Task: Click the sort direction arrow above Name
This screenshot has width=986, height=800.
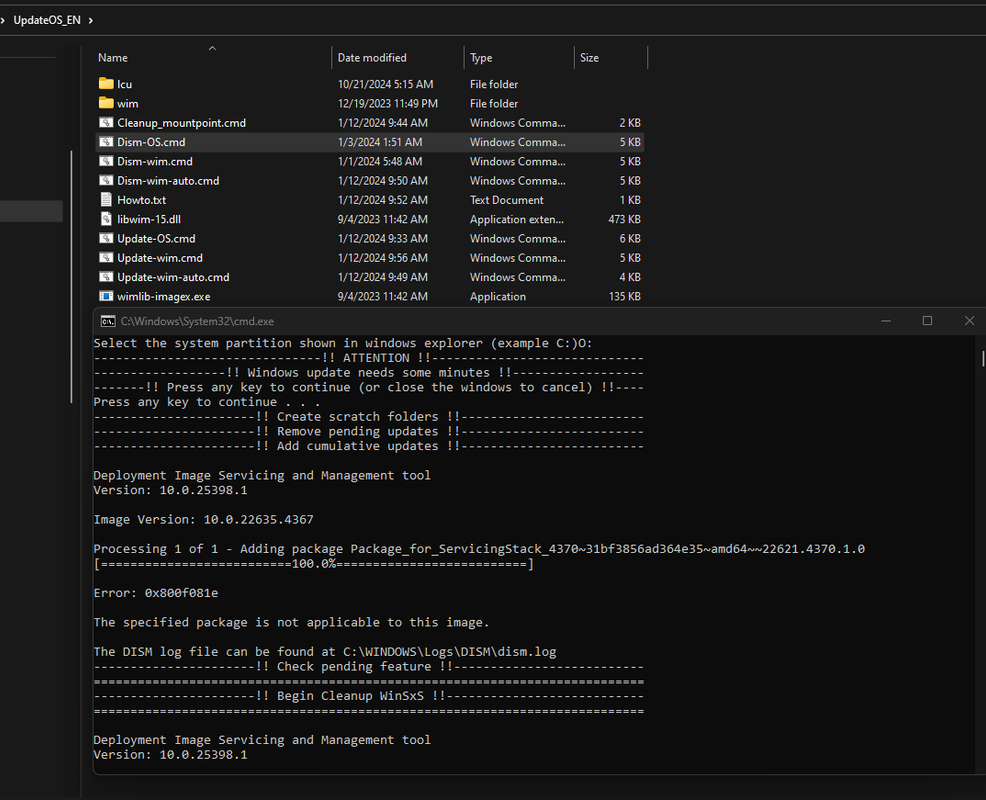Action: [212, 48]
